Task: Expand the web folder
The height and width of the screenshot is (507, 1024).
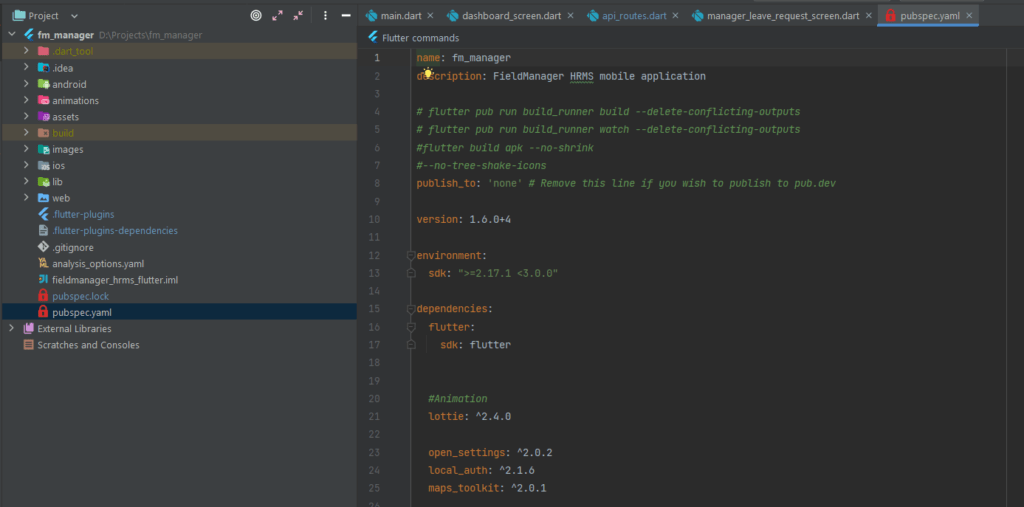Action: (26, 198)
